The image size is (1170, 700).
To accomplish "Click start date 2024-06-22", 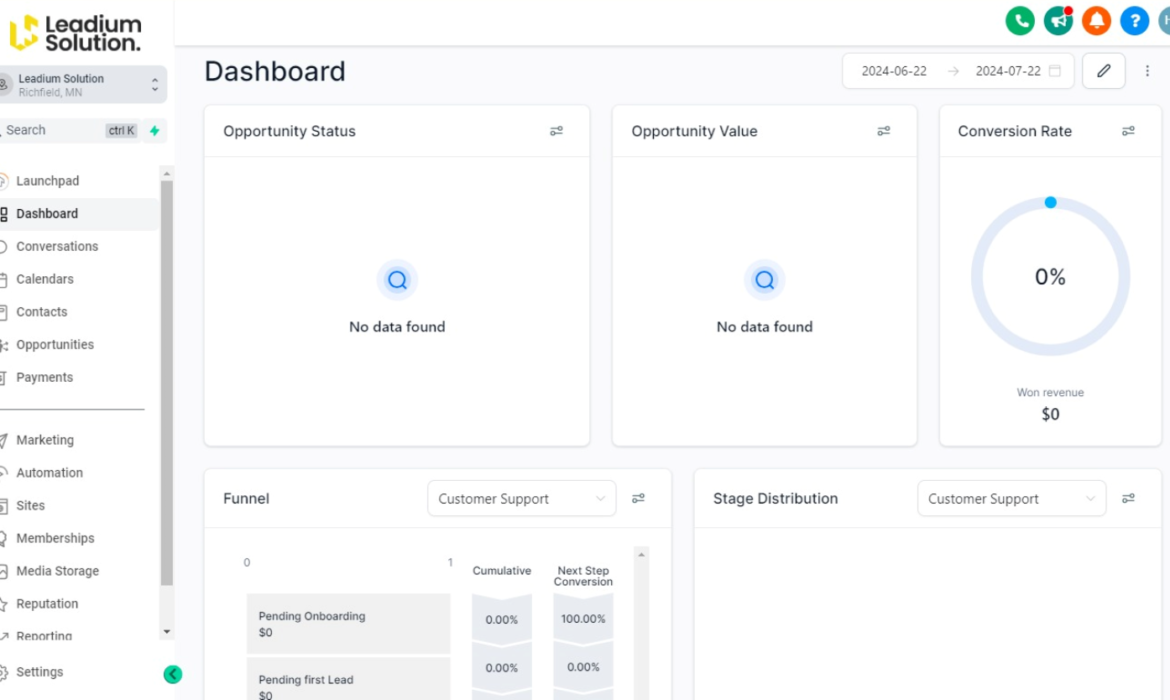I will click(894, 71).
